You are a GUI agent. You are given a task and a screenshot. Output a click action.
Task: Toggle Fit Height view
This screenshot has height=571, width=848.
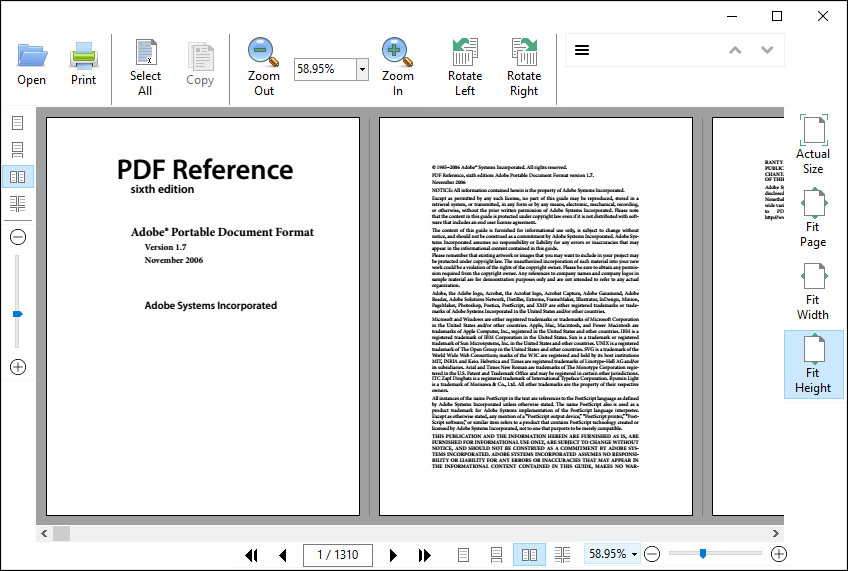click(x=813, y=364)
